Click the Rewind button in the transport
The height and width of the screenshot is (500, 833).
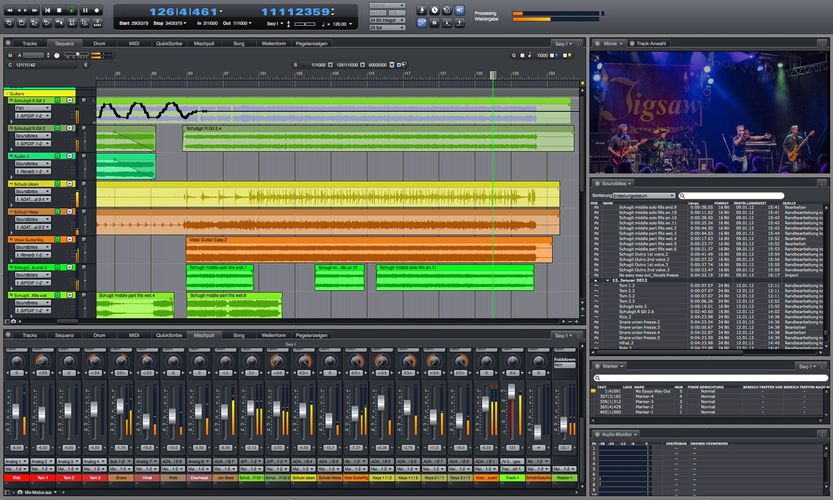8,10
